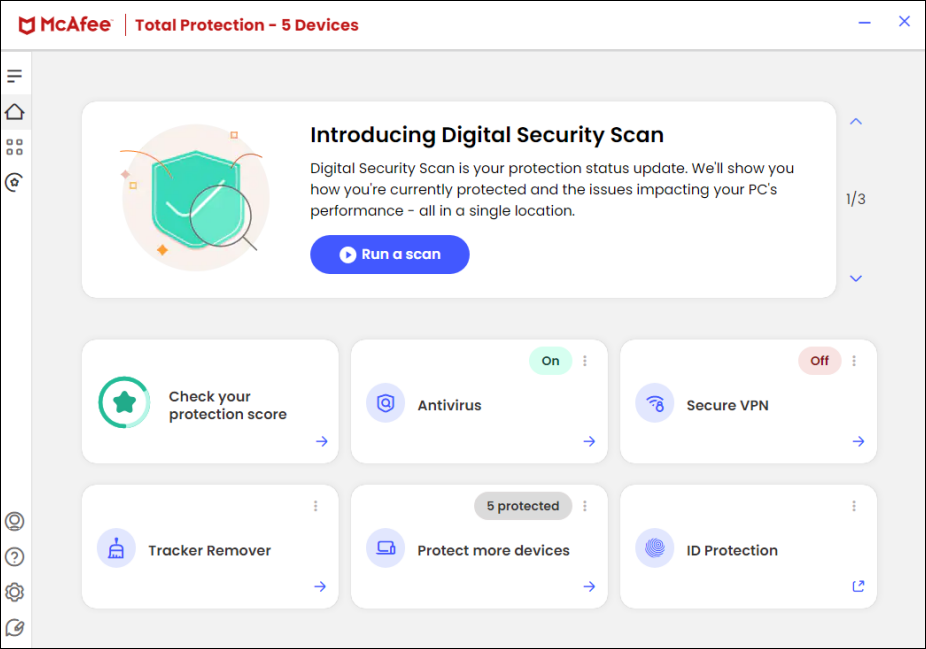
Task: Click the headset support icon
Action: click(15, 520)
